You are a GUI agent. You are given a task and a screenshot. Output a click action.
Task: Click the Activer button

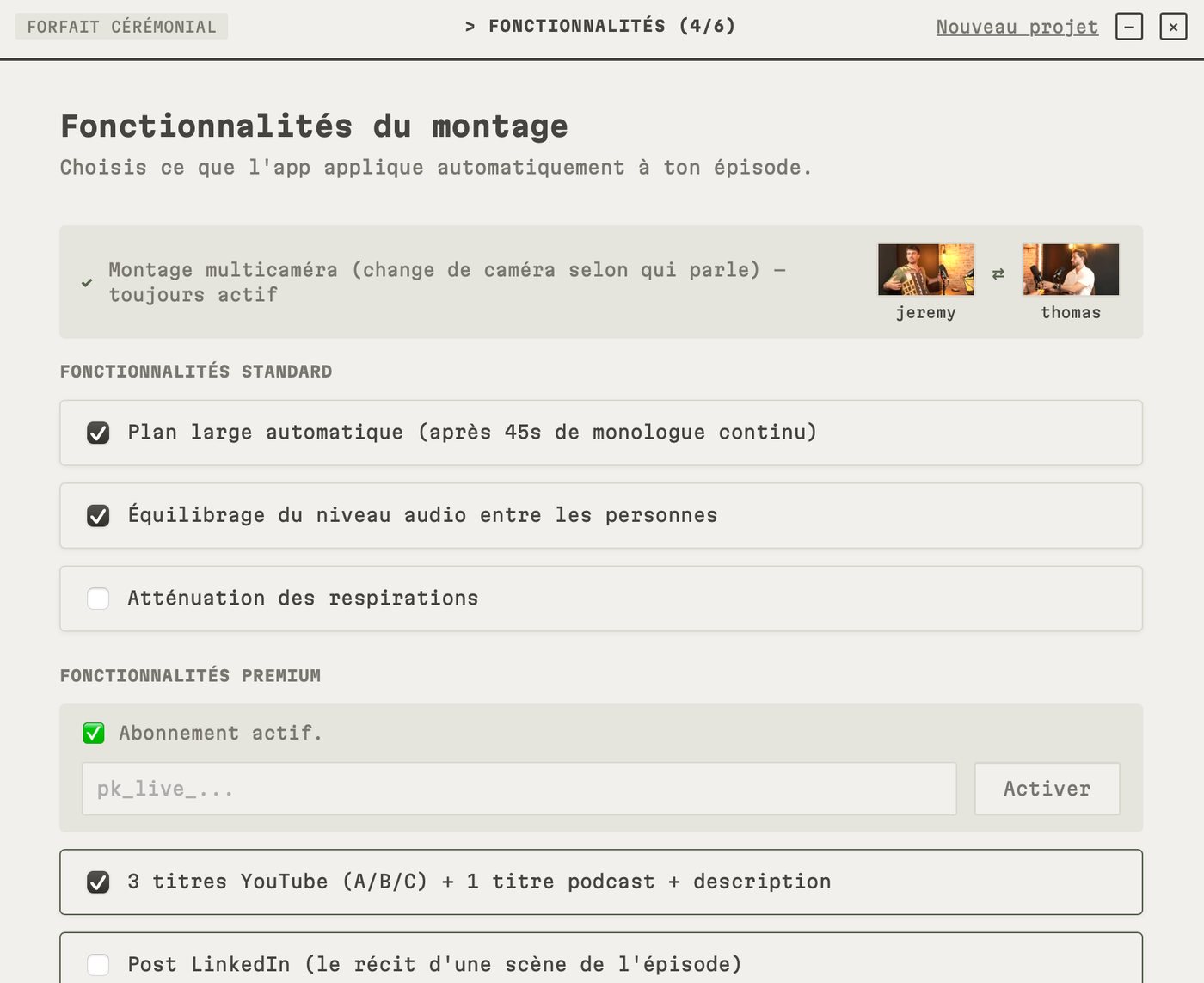click(1047, 789)
